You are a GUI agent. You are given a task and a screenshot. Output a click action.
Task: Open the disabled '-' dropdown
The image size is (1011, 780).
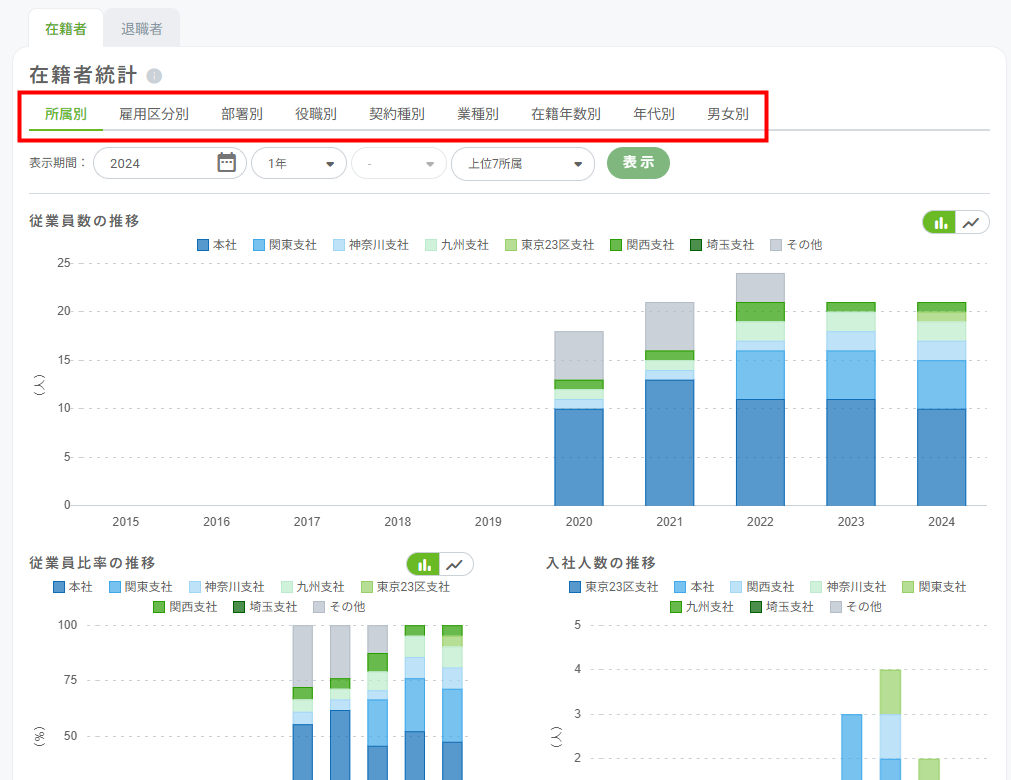click(x=399, y=164)
